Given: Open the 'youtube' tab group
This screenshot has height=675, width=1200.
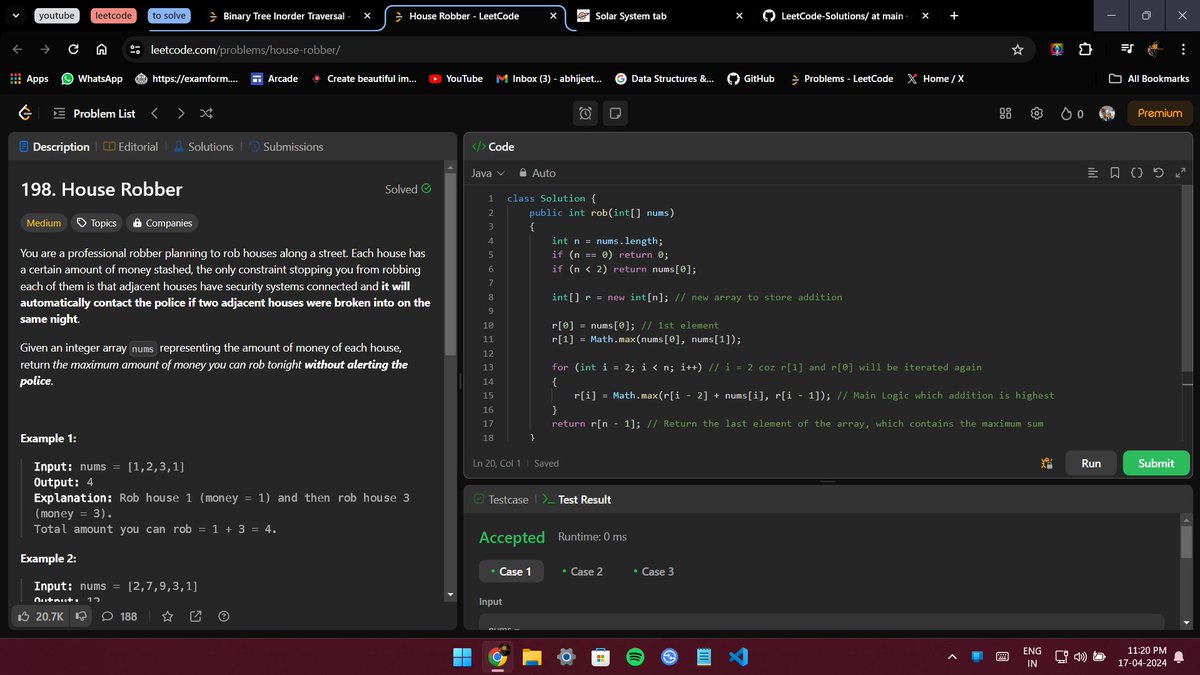Looking at the screenshot, I should pos(56,16).
